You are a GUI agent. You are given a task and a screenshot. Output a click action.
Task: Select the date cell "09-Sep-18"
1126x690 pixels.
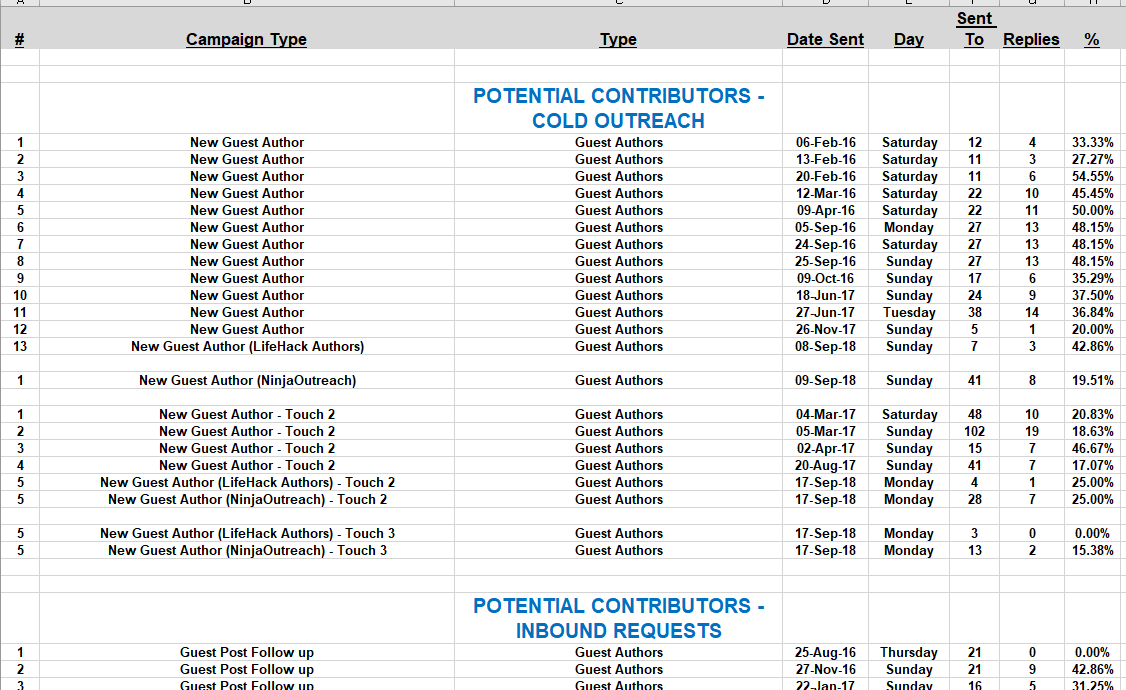825,381
